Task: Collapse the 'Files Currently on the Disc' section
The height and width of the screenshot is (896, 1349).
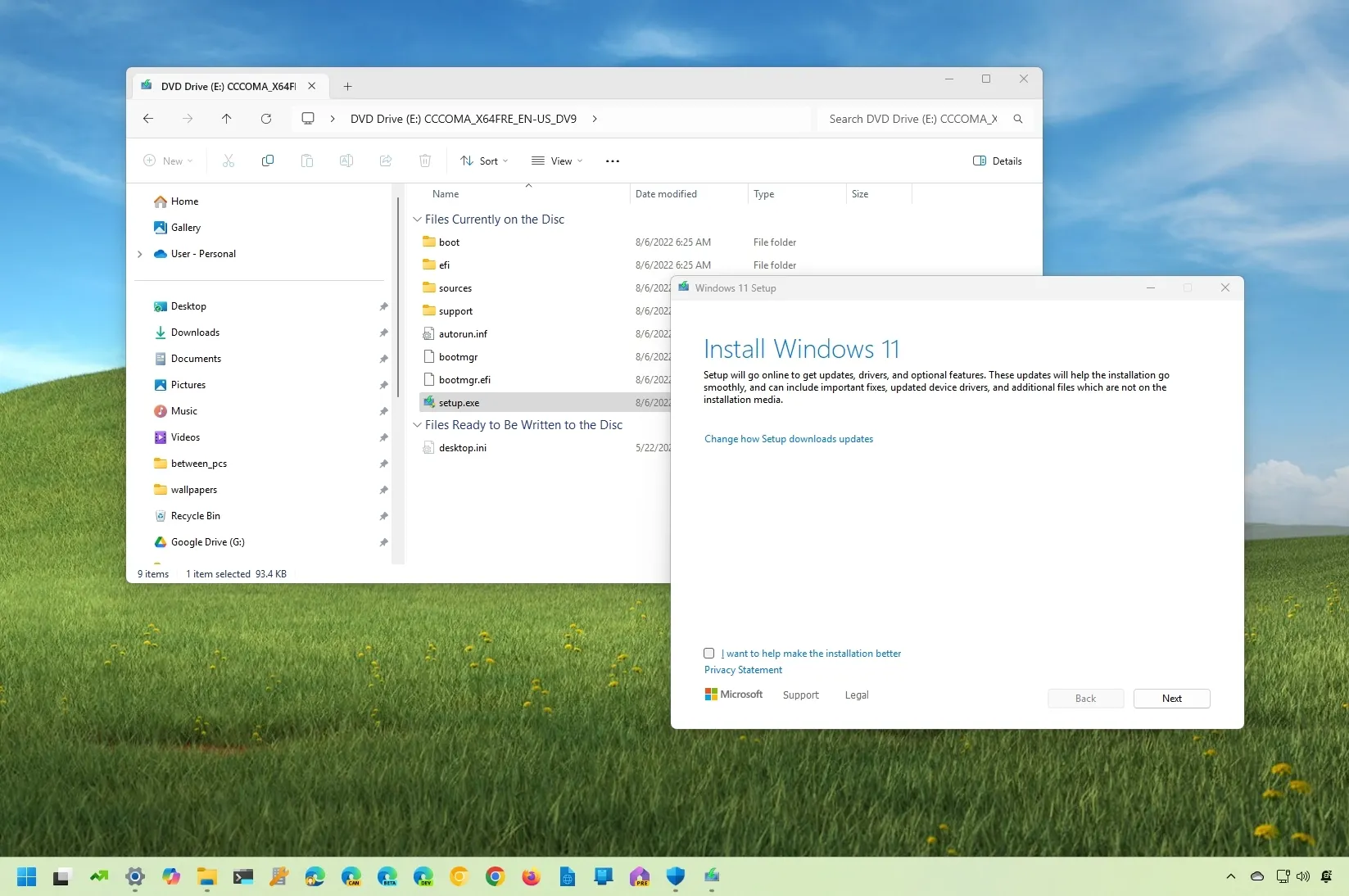Action: [418, 219]
